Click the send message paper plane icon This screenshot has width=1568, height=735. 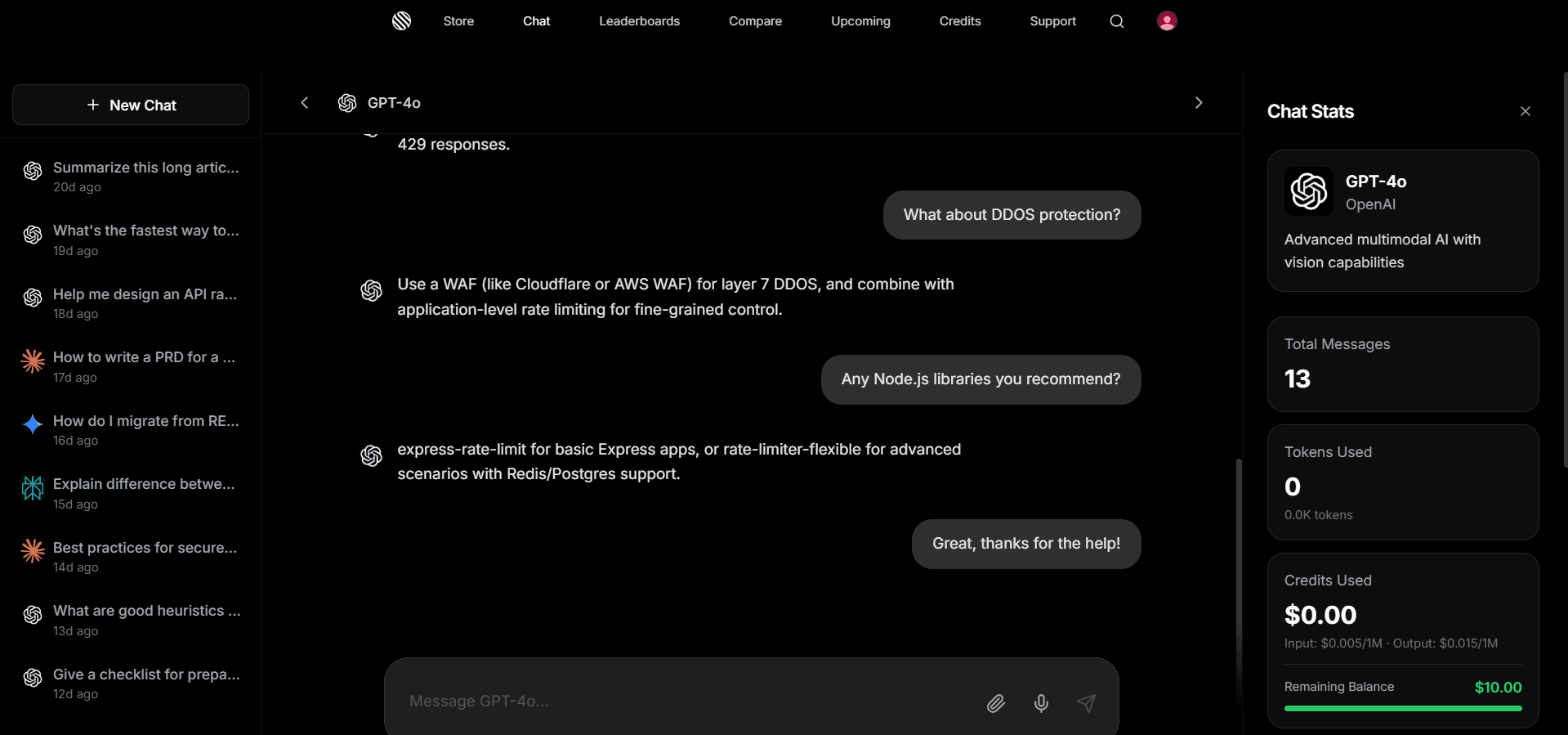coord(1086,703)
